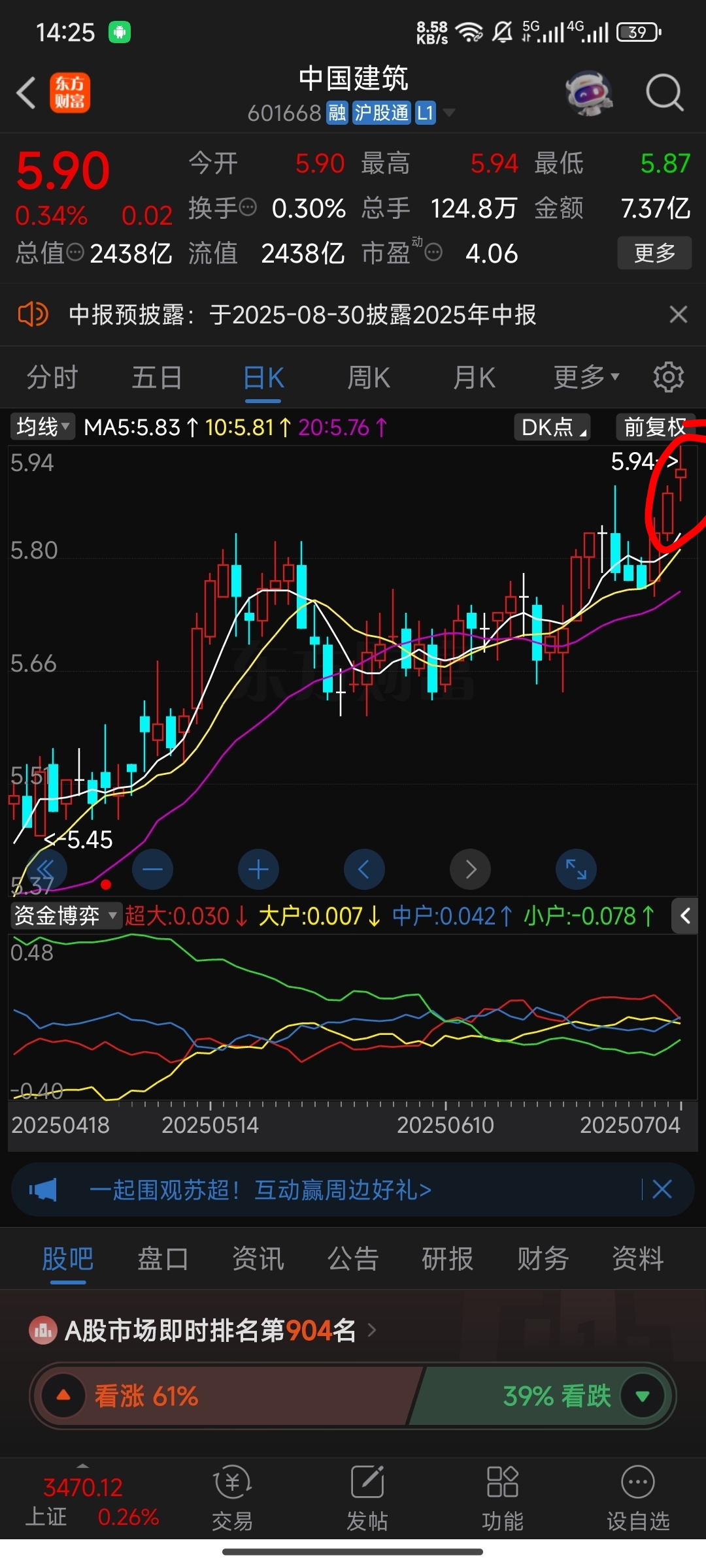Tap the A股 ranking chart icon
Viewport: 706px width, 1568px height.
click(43, 1330)
